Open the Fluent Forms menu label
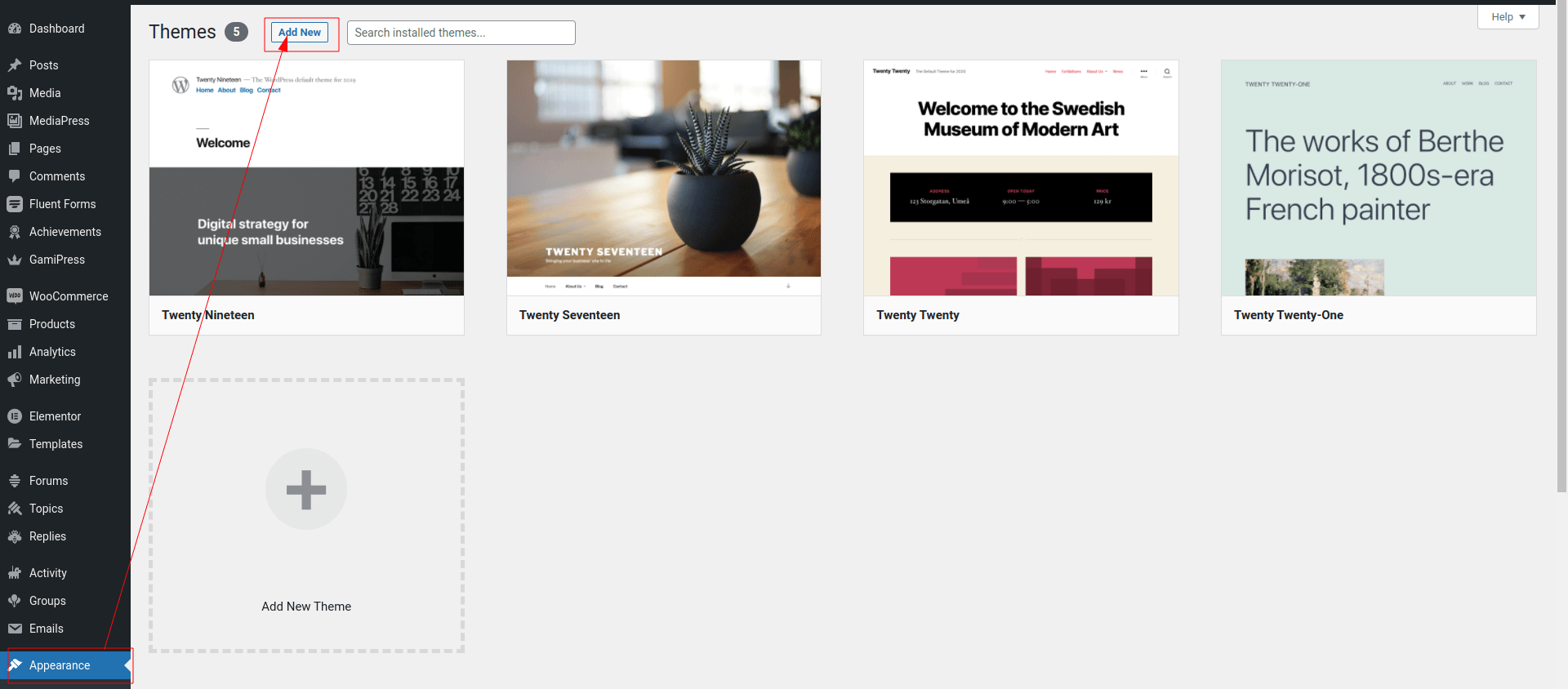 pos(63,204)
